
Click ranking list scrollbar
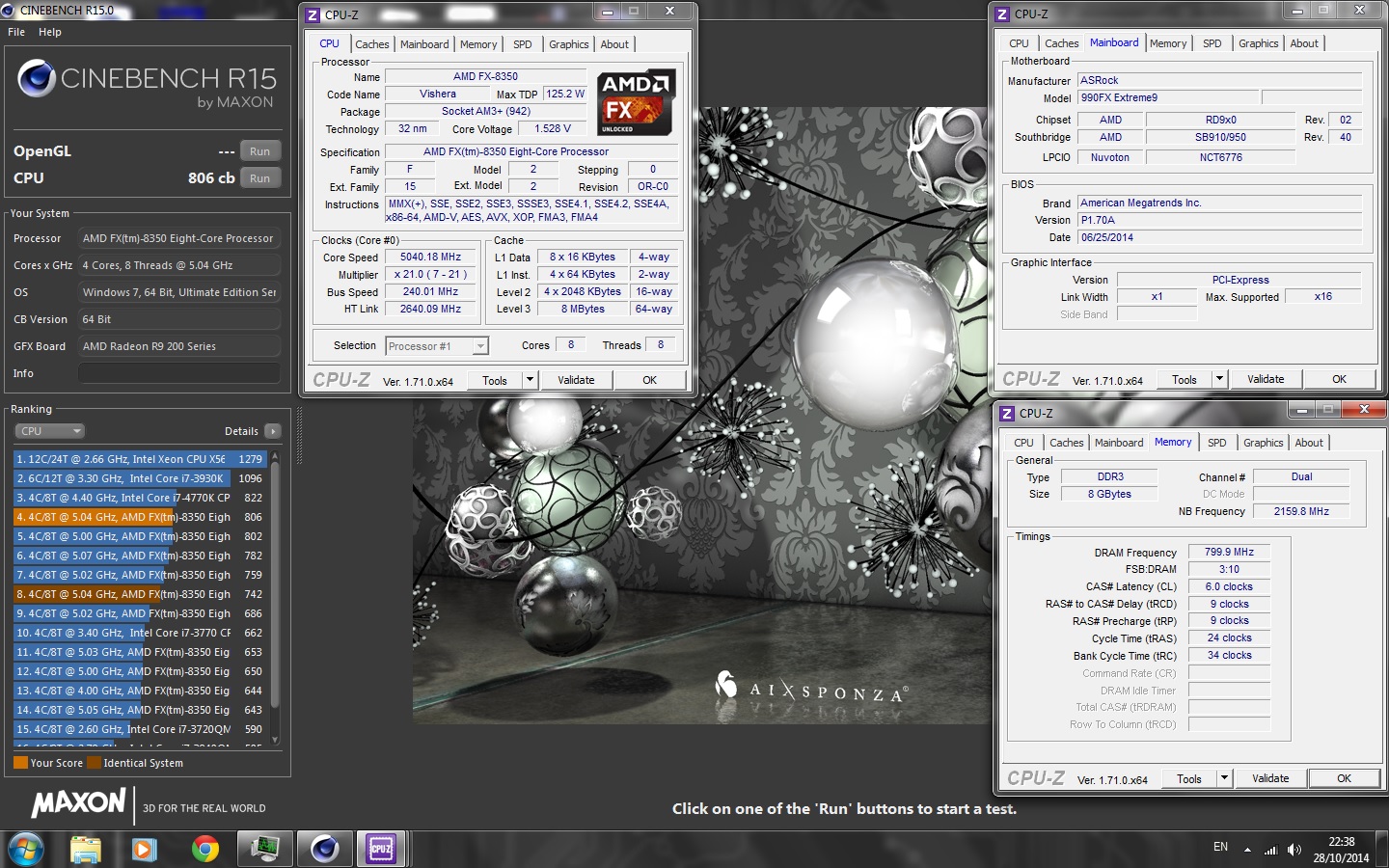coord(275,585)
